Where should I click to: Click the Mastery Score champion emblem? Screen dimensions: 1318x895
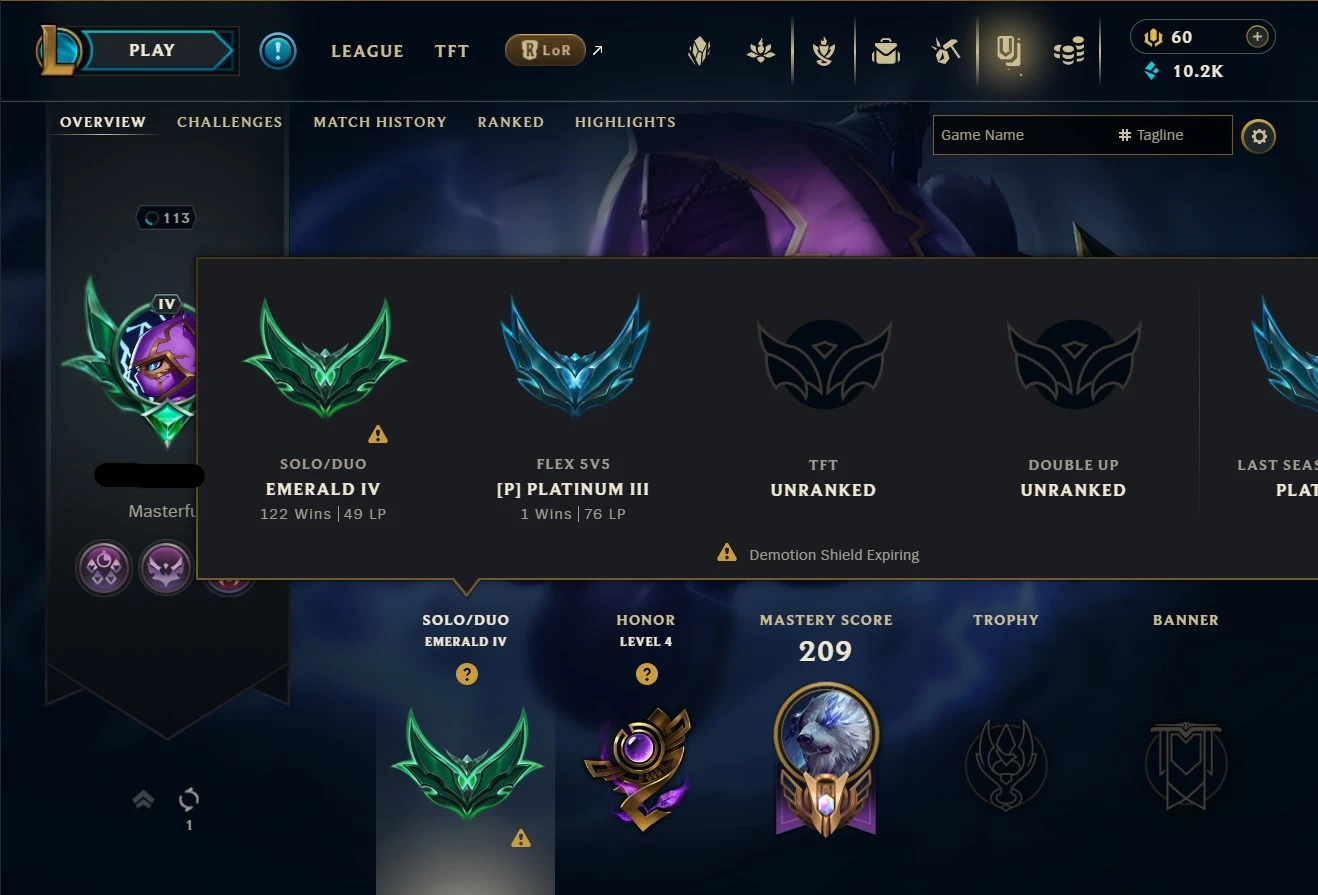click(x=826, y=758)
